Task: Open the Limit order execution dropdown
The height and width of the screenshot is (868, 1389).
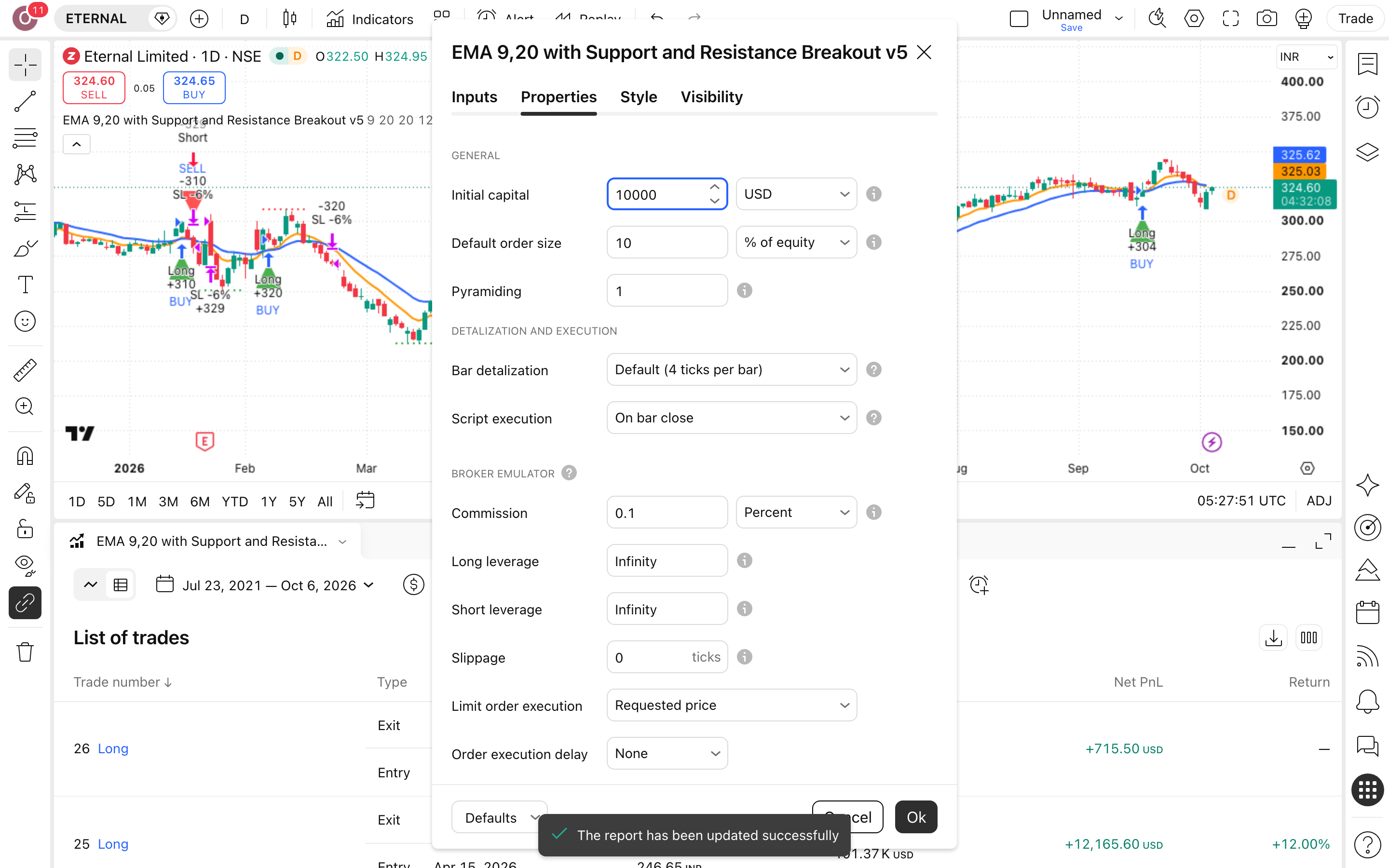Action: (731, 705)
